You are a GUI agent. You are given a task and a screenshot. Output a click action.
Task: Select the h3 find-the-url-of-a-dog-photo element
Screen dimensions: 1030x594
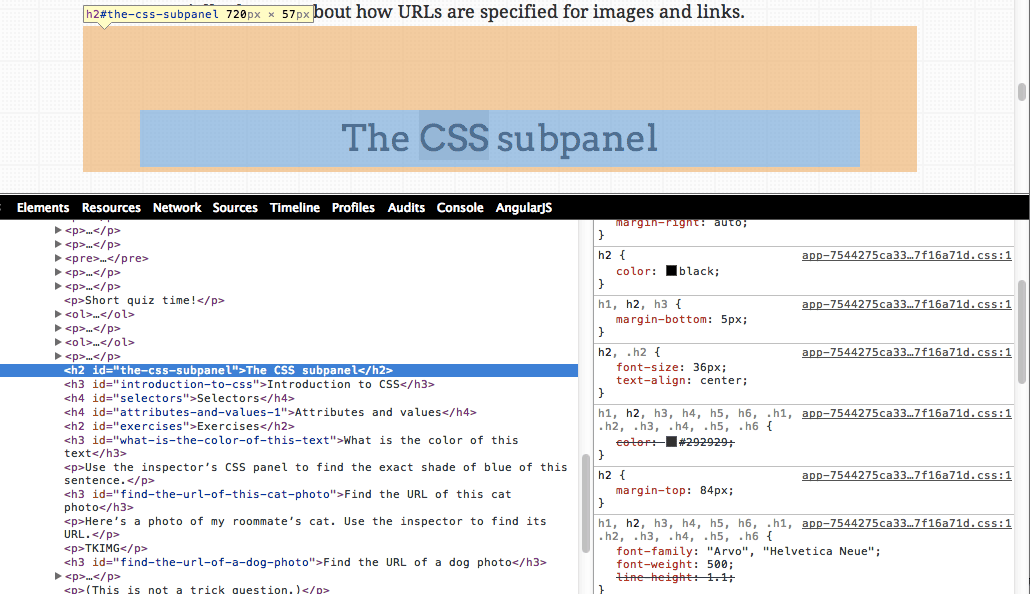coord(305,562)
